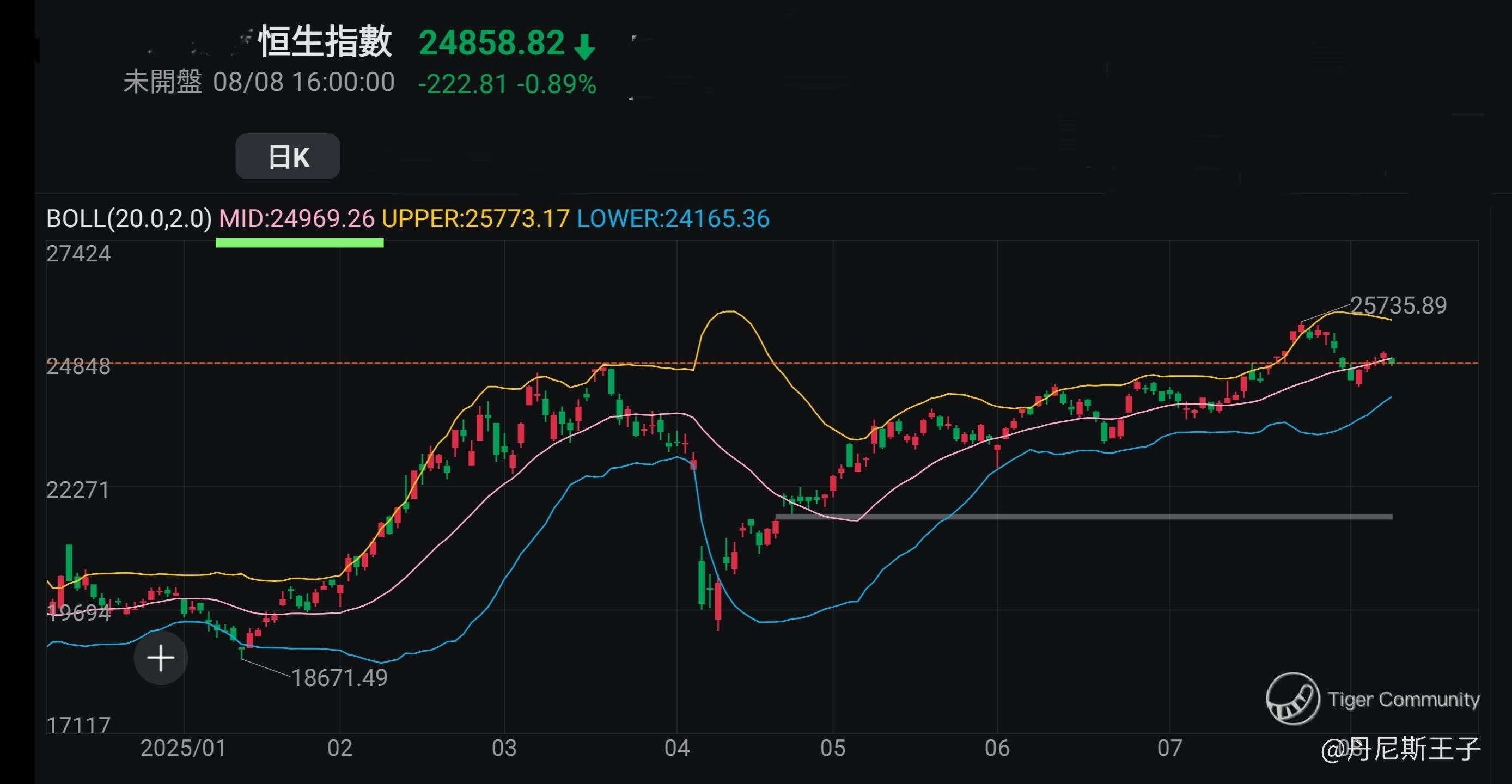Tap the UPPER:25773.17 indicator value
Viewport: 1512px width, 784px height.
point(475,218)
